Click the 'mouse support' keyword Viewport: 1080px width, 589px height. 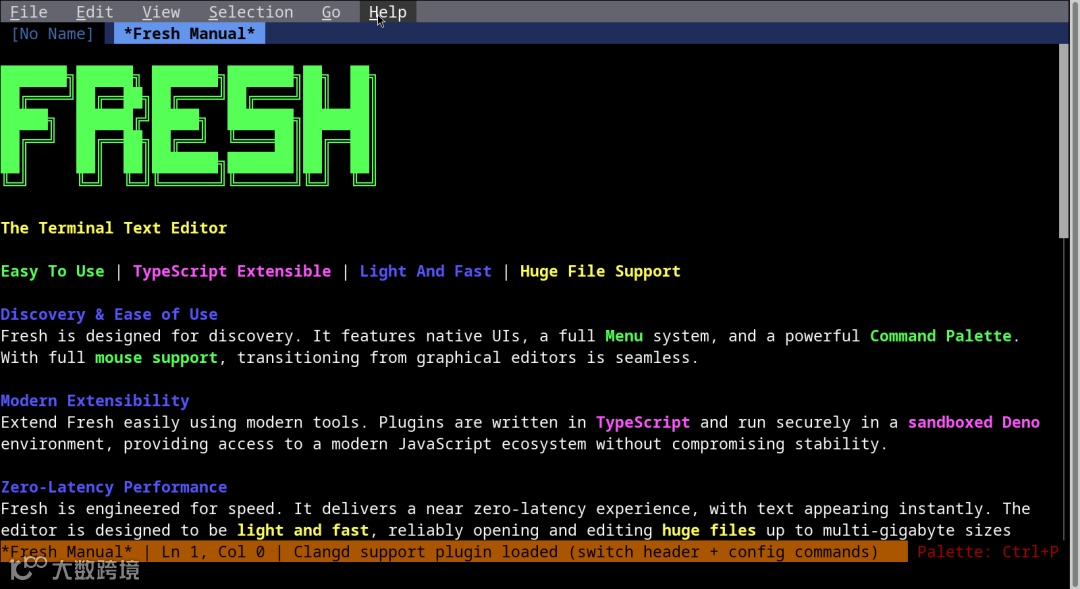[156, 358]
